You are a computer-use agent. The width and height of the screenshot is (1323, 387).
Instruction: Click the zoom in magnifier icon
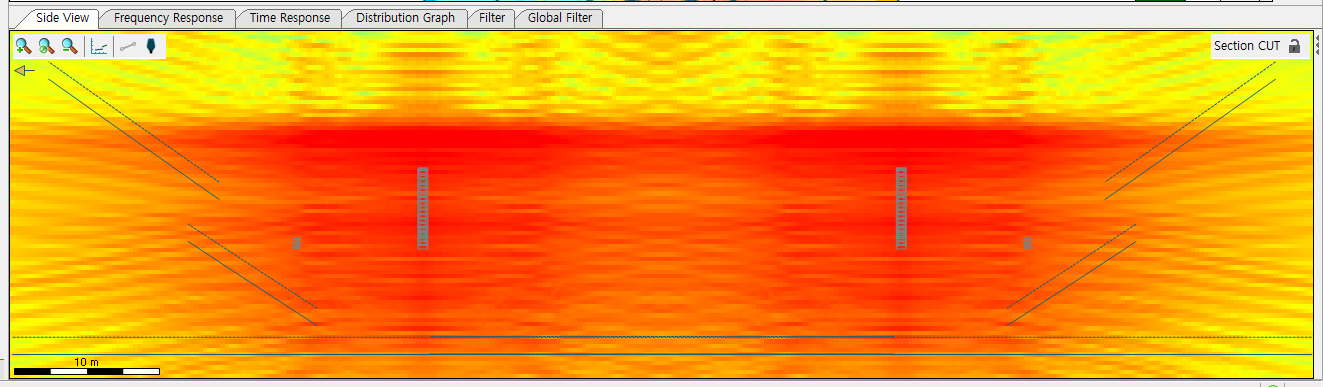tap(22, 46)
